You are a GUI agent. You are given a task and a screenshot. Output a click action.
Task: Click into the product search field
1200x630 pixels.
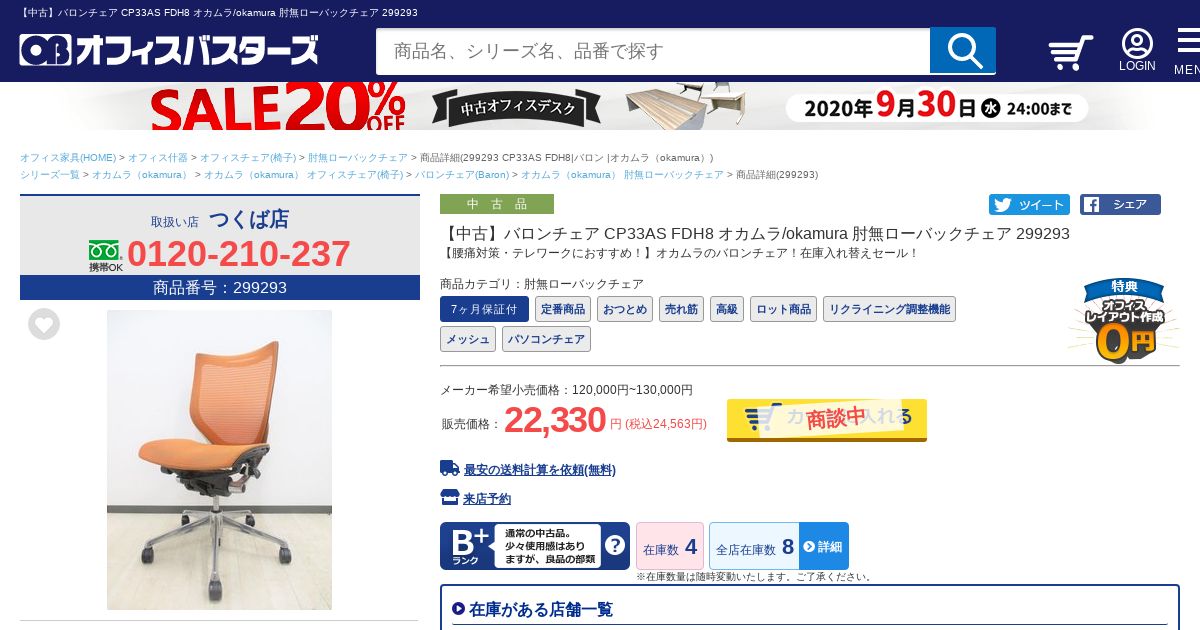(653, 51)
